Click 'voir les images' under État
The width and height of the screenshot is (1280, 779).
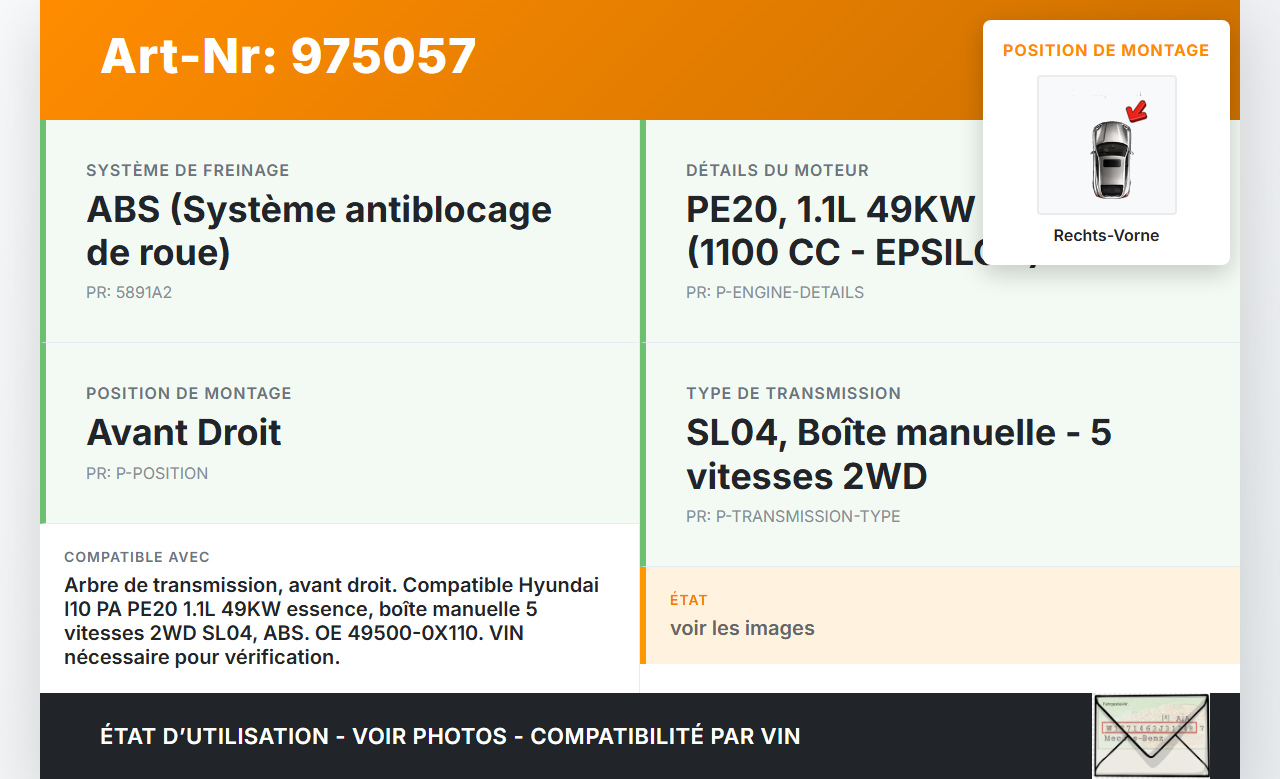742,628
